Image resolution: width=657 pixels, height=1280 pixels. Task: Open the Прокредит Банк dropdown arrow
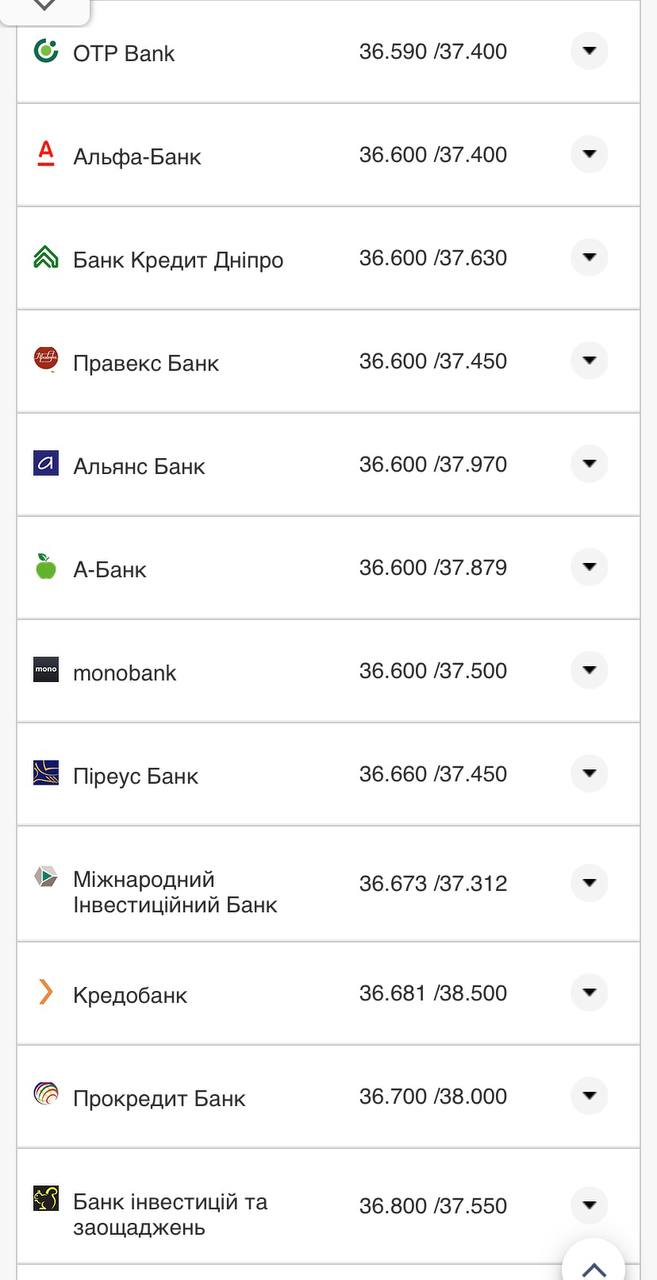589,1096
